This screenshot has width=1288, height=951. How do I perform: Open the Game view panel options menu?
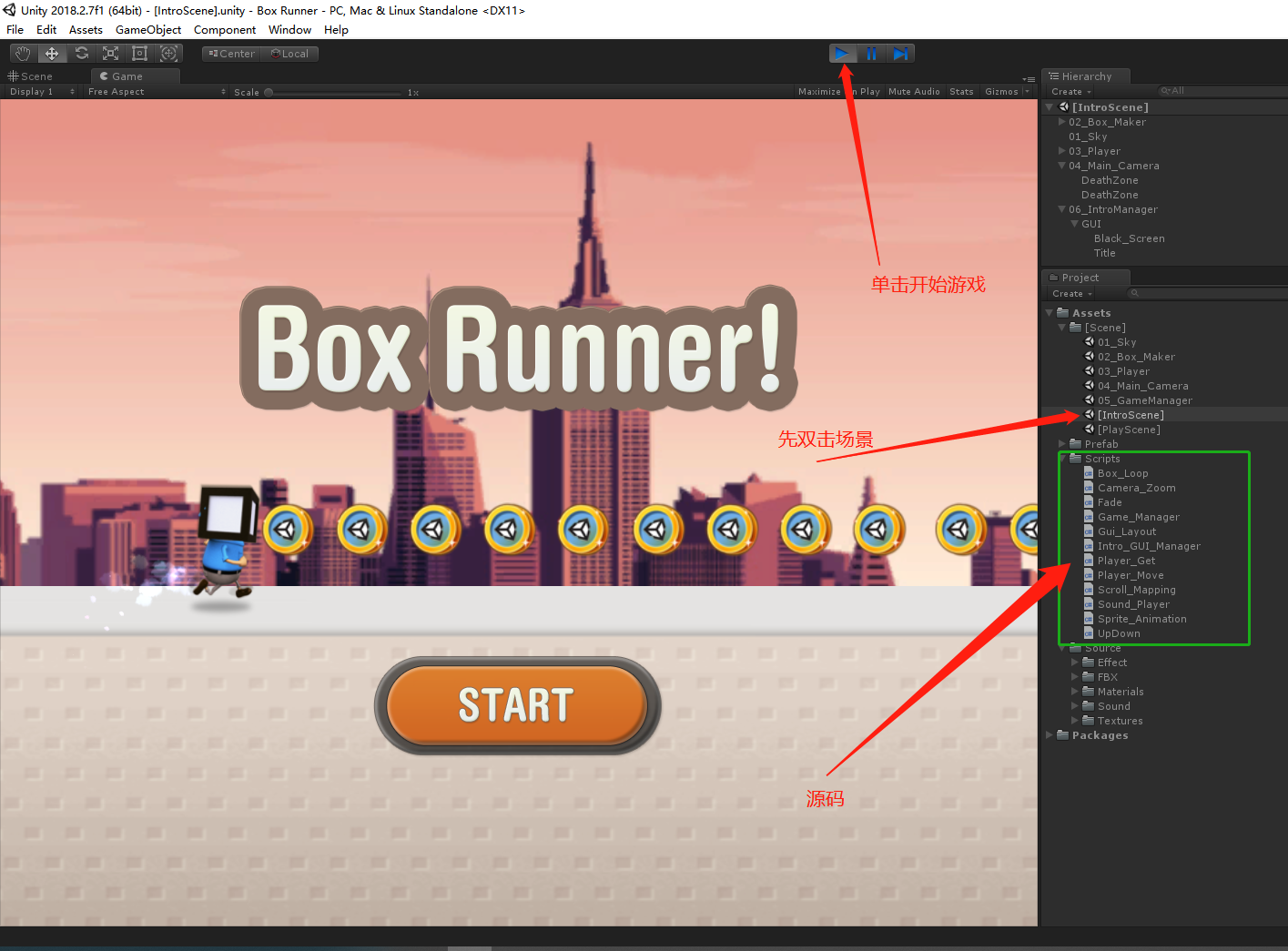pyautogui.click(x=1029, y=79)
